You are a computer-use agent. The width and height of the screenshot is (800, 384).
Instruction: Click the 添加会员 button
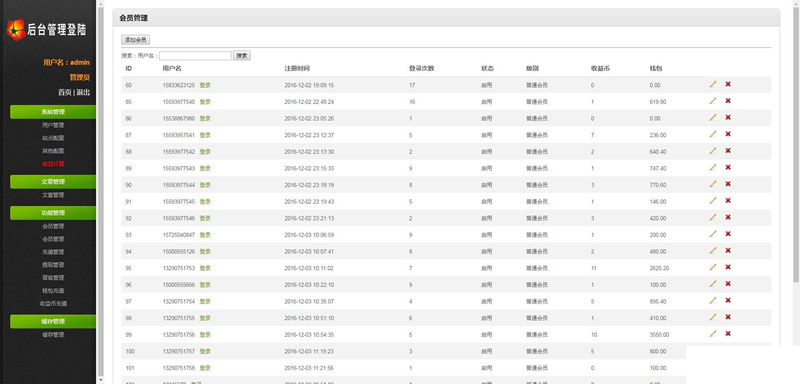pyautogui.click(x=136, y=40)
